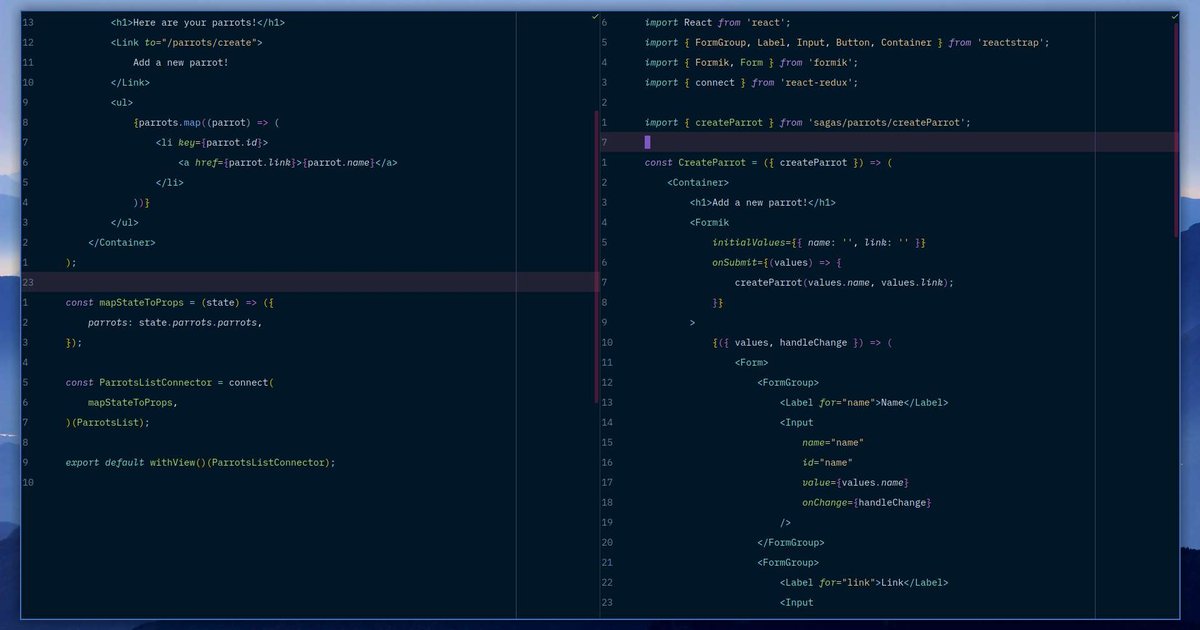Click import { Formik, Form } from 'formik' line
Image resolution: width=1200 pixels, height=630 pixels.
coord(752,62)
